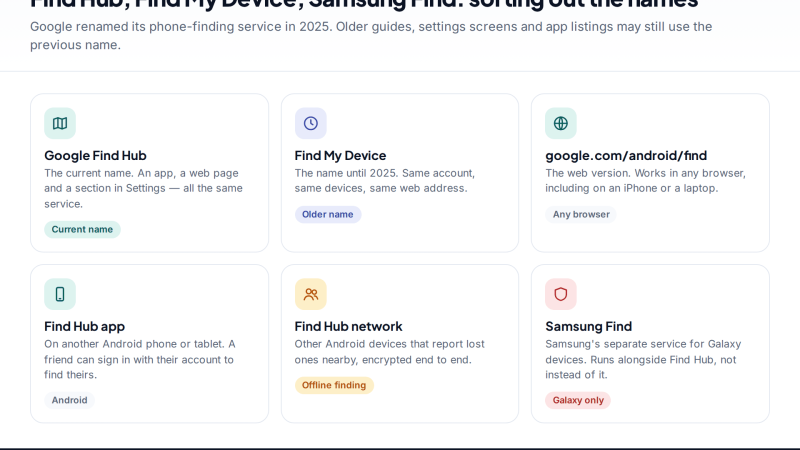
Task: Click the map icon on Google Find Hub card
Action: coord(60,123)
